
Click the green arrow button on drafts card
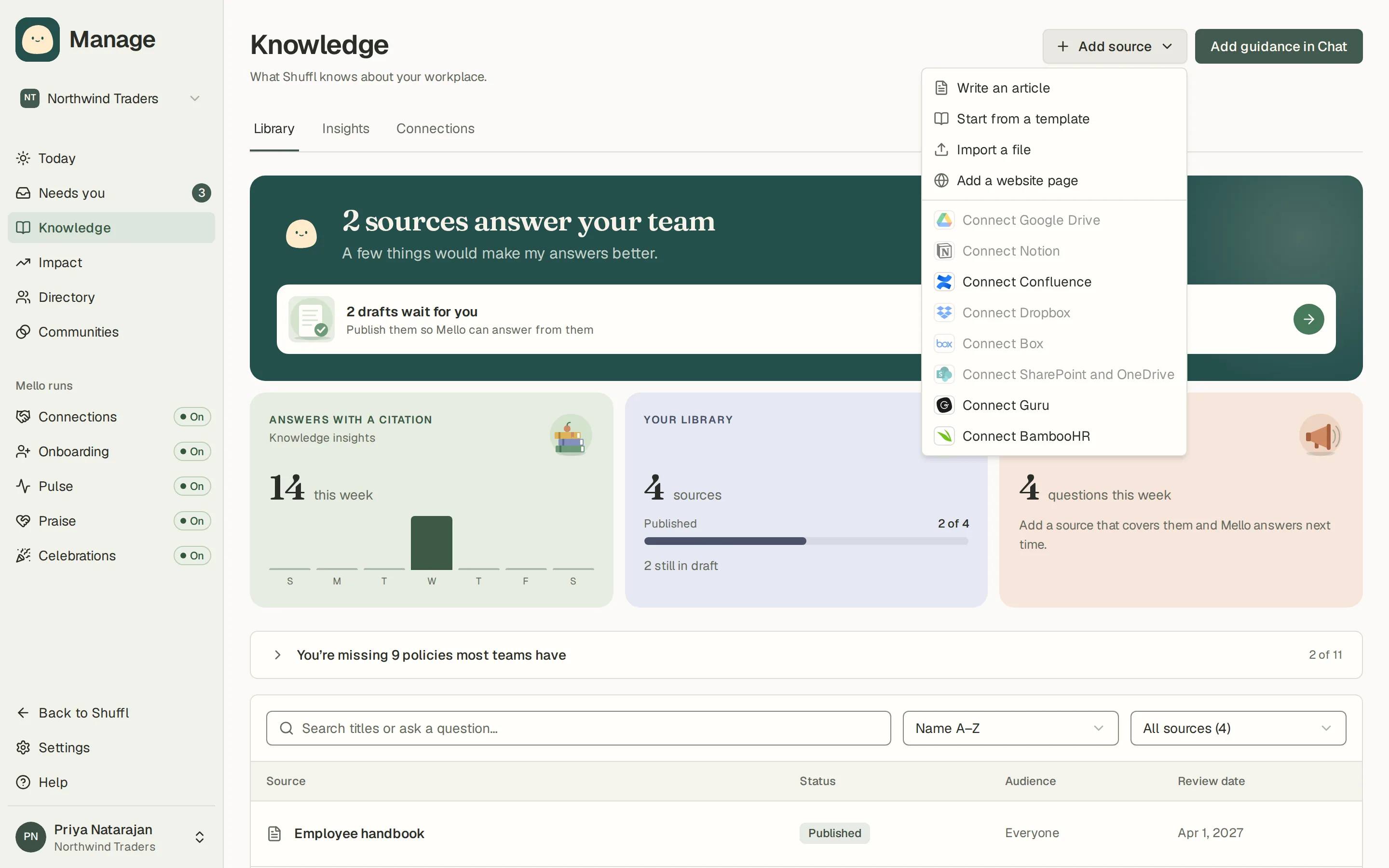pyautogui.click(x=1308, y=319)
